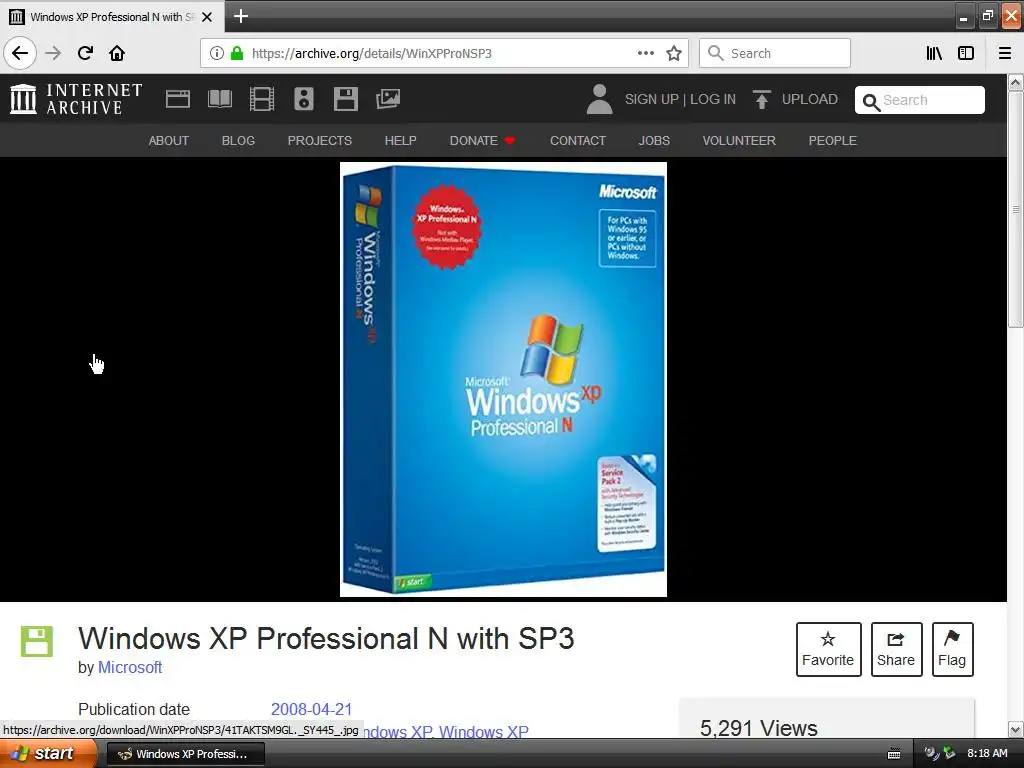Click the browser forward arrow

[x=54, y=53]
